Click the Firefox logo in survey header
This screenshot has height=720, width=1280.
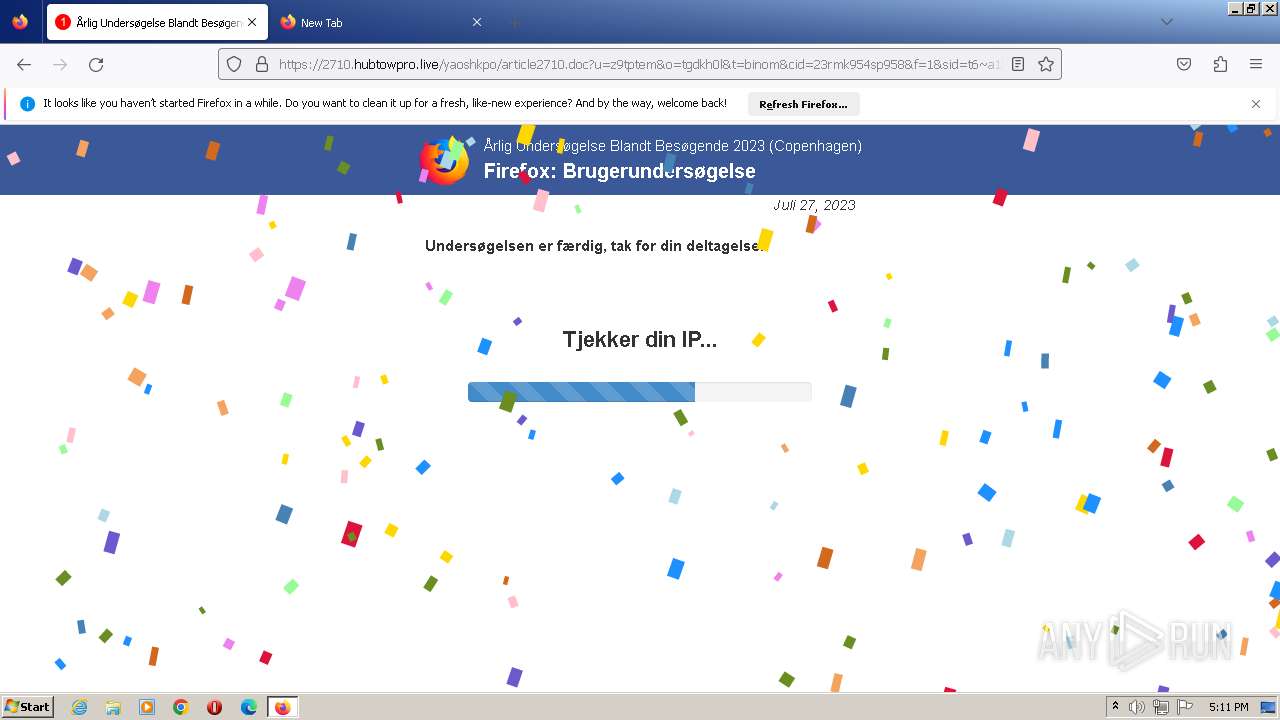pyautogui.click(x=444, y=160)
